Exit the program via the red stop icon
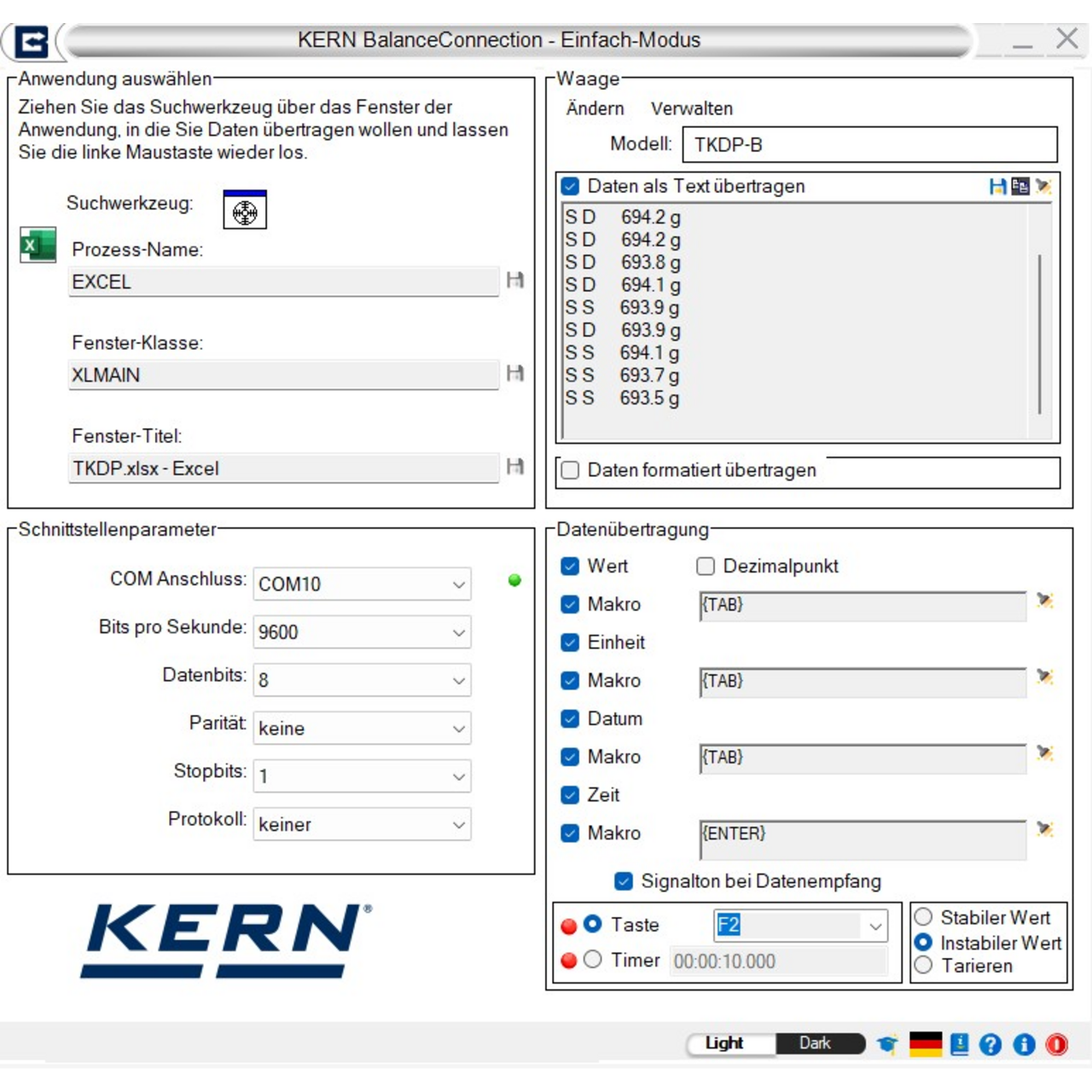The image size is (1092, 1092). [1056, 1043]
